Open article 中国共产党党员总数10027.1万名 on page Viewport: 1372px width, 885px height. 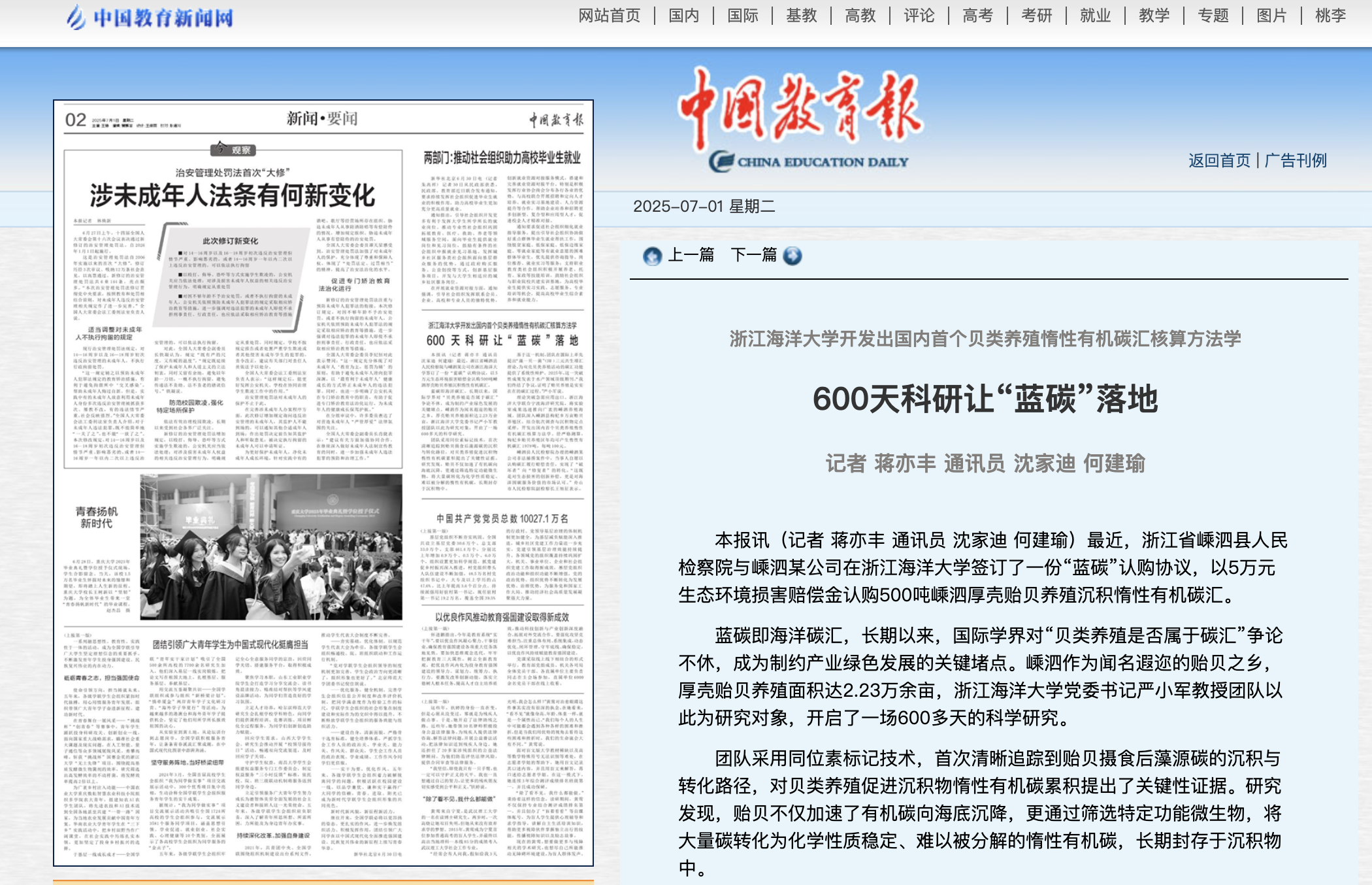(502, 518)
